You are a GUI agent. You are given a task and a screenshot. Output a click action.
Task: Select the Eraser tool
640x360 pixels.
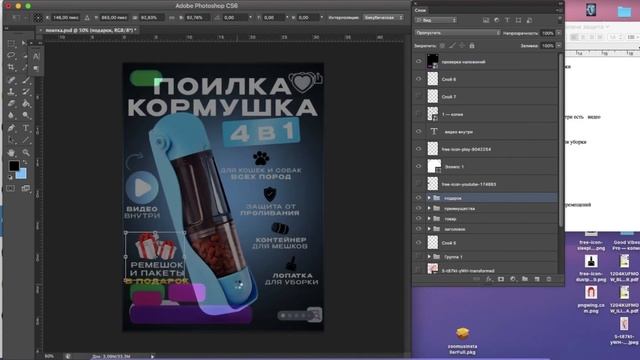click(x=11, y=104)
